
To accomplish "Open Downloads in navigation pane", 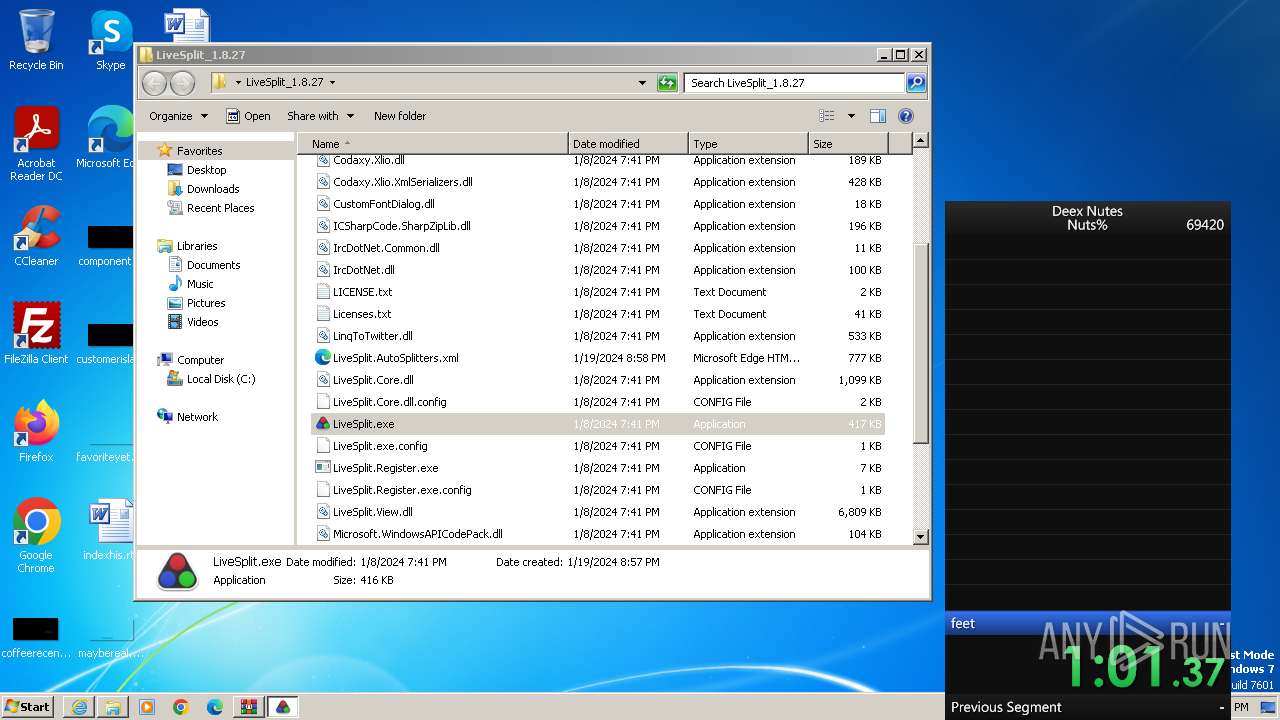I will point(213,189).
